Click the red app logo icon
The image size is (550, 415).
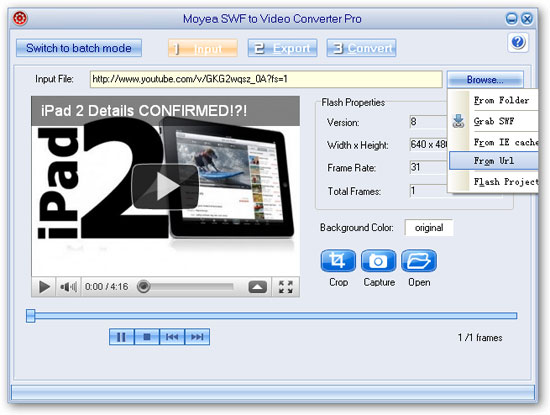(20, 18)
